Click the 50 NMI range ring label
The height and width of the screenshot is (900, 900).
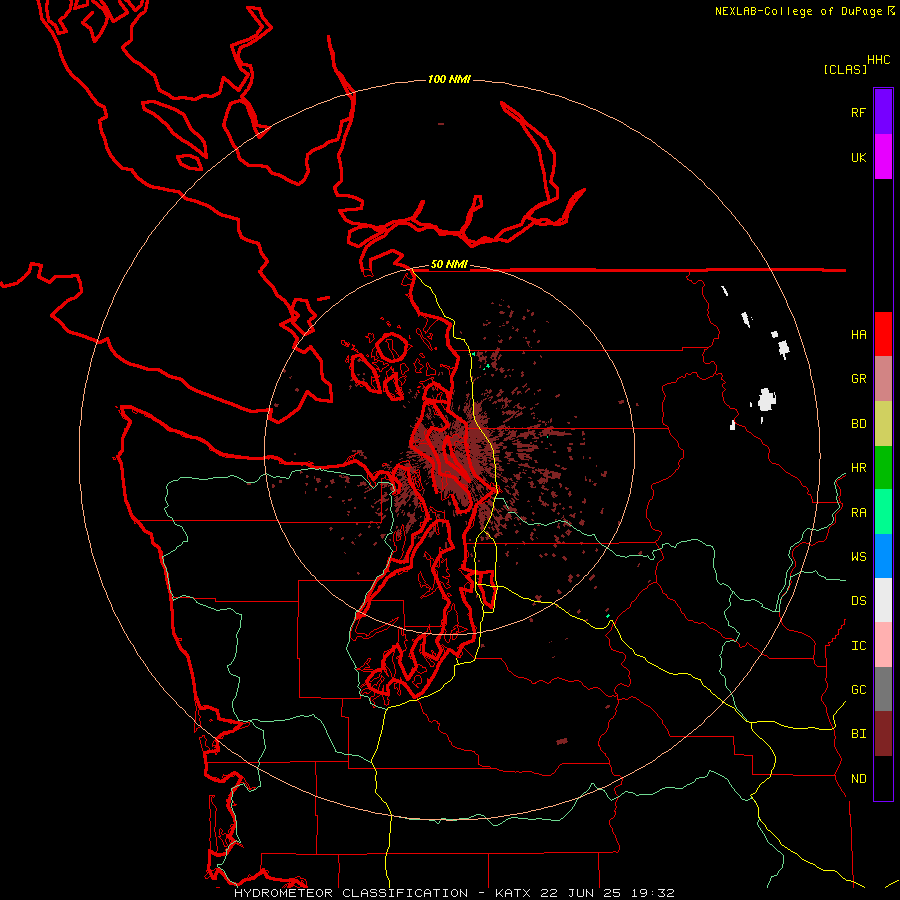[449, 264]
